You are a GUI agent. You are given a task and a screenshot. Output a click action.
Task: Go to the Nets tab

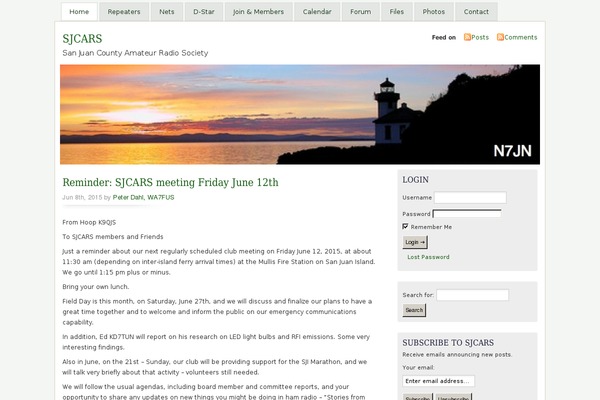pyautogui.click(x=167, y=12)
